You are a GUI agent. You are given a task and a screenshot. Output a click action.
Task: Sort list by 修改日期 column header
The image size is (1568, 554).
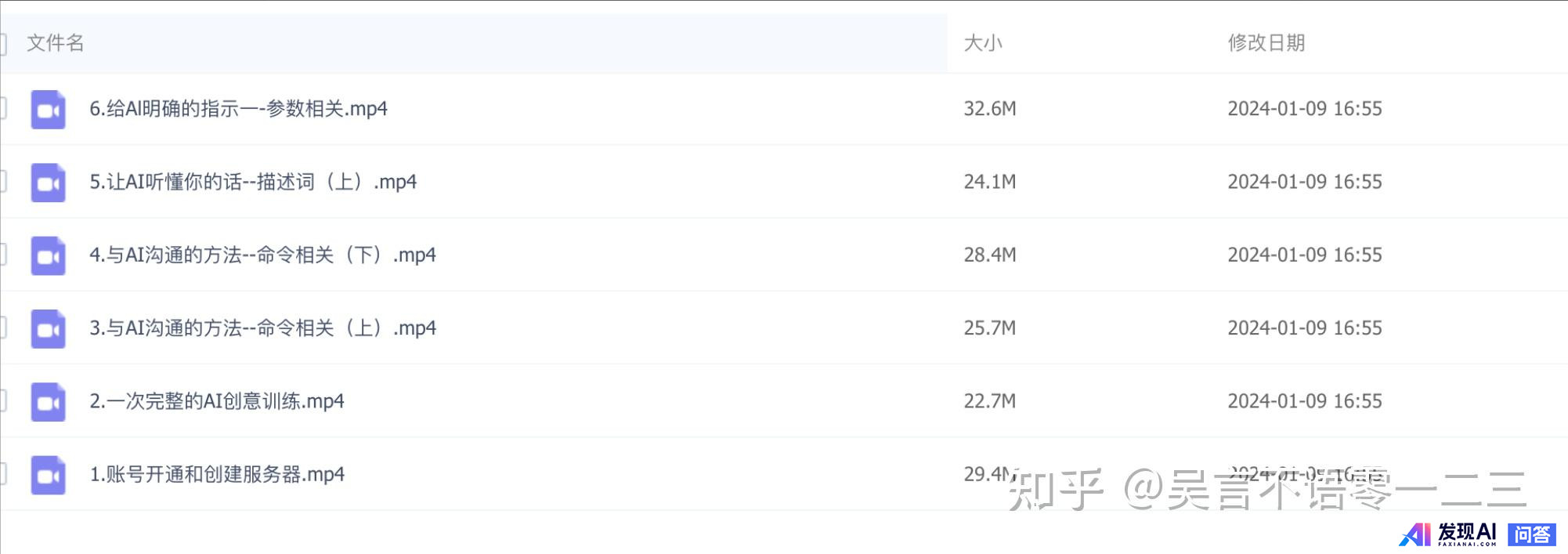click(x=1266, y=43)
